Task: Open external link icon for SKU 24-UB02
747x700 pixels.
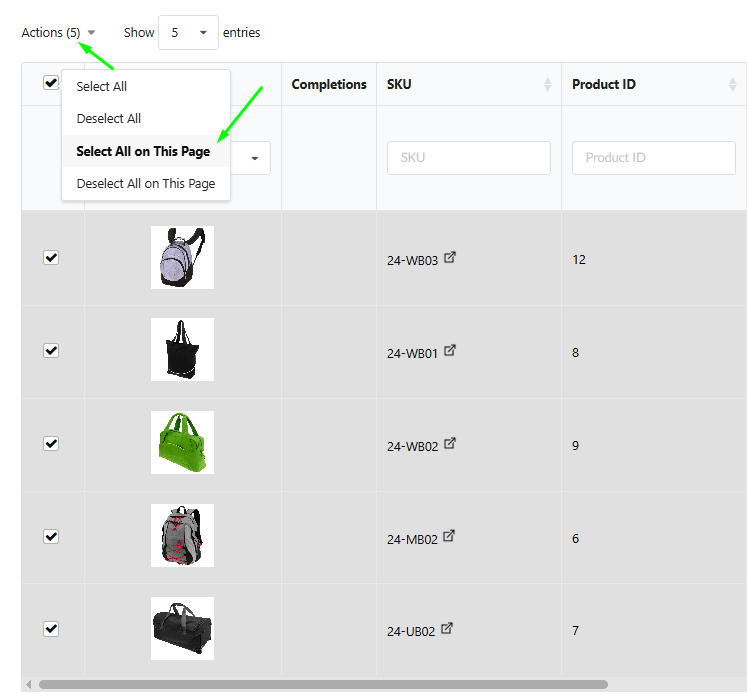Action: [446, 629]
